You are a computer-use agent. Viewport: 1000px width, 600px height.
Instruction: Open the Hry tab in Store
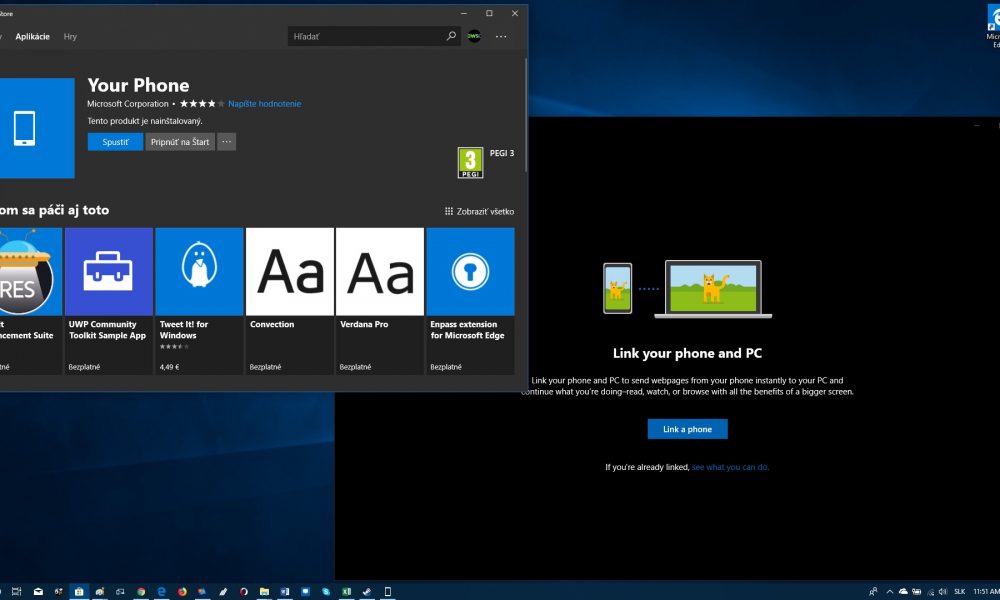pos(70,36)
